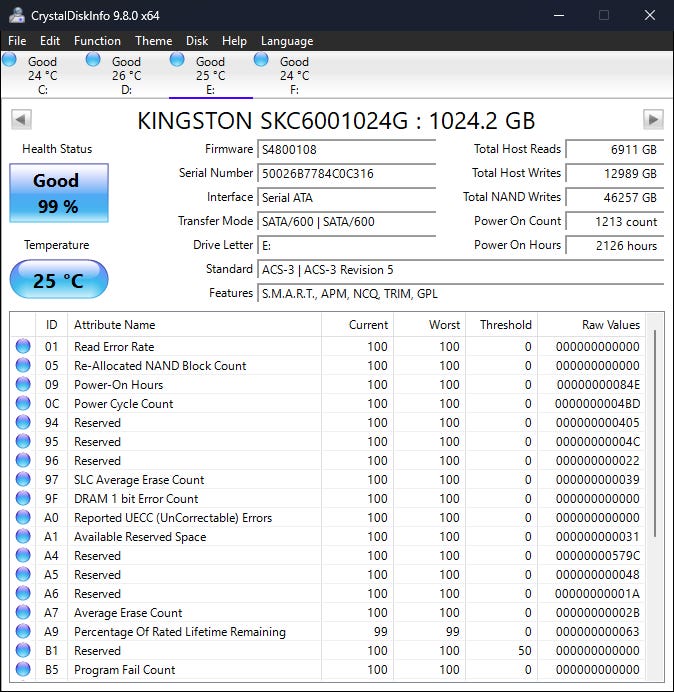Select drive D: status orb

[x=94, y=60]
